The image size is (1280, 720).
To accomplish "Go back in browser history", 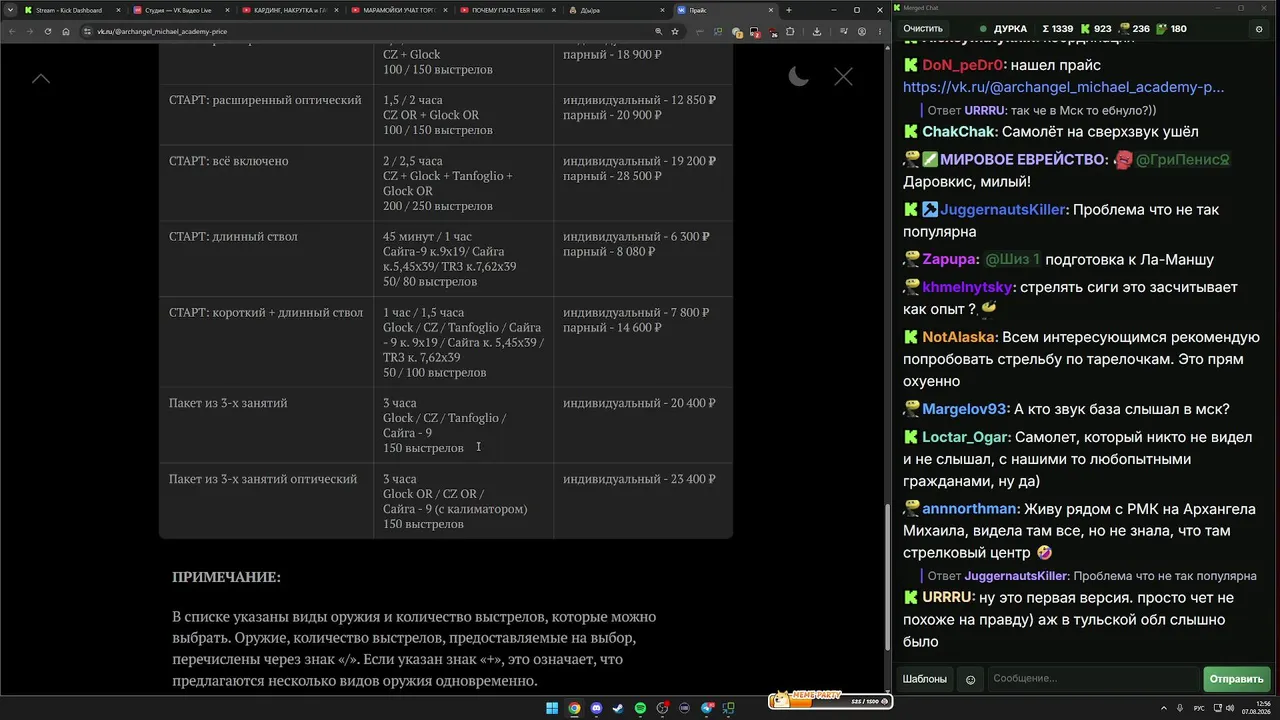I will click(x=11, y=31).
